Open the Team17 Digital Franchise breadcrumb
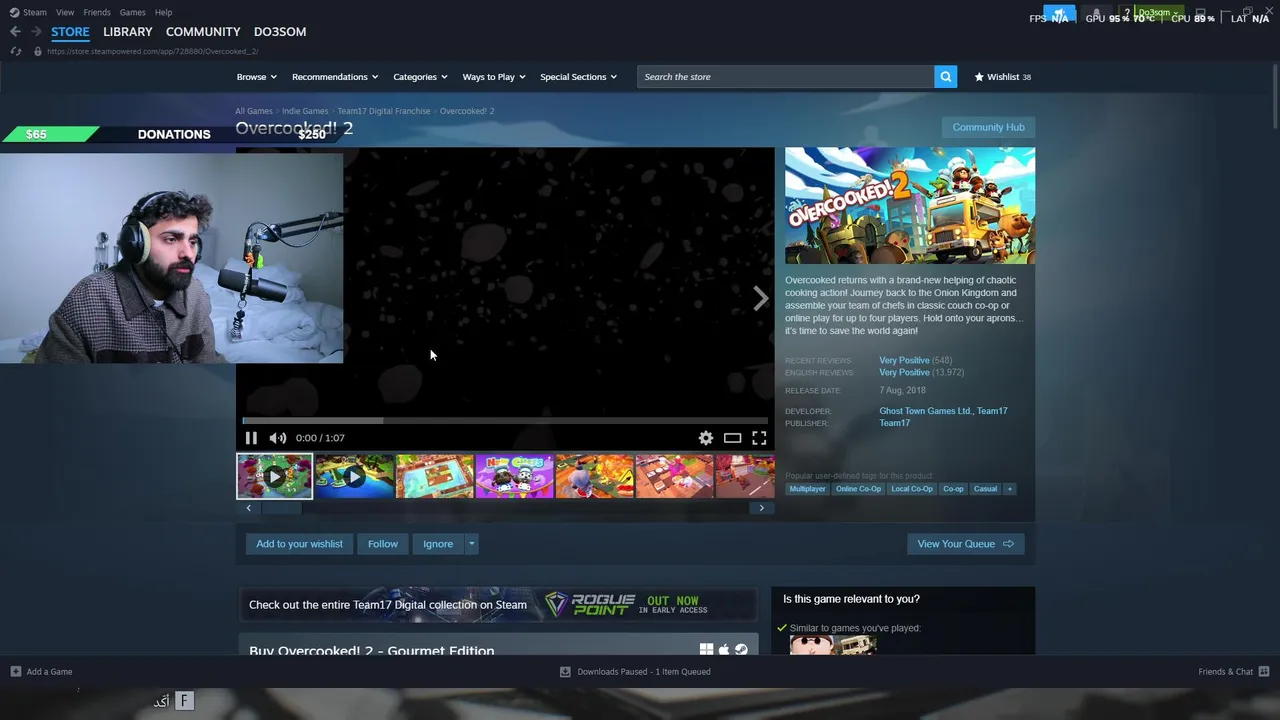Viewport: 1280px width, 720px height. pyautogui.click(x=384, y=111)
